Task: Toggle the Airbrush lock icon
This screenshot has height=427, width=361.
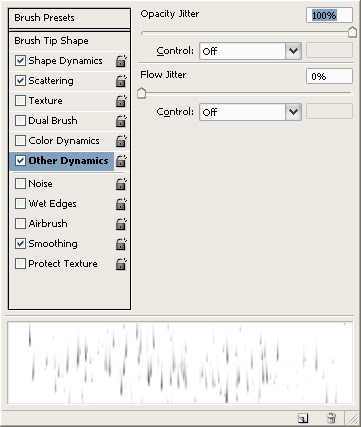Action: tap(121, 224)
